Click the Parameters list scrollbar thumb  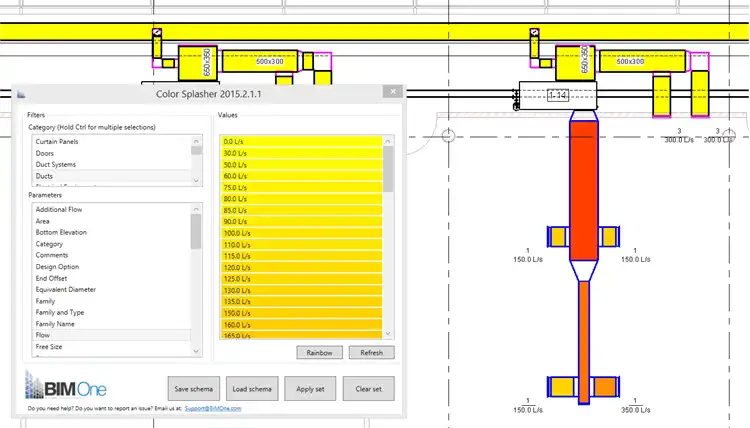point(196,231)
